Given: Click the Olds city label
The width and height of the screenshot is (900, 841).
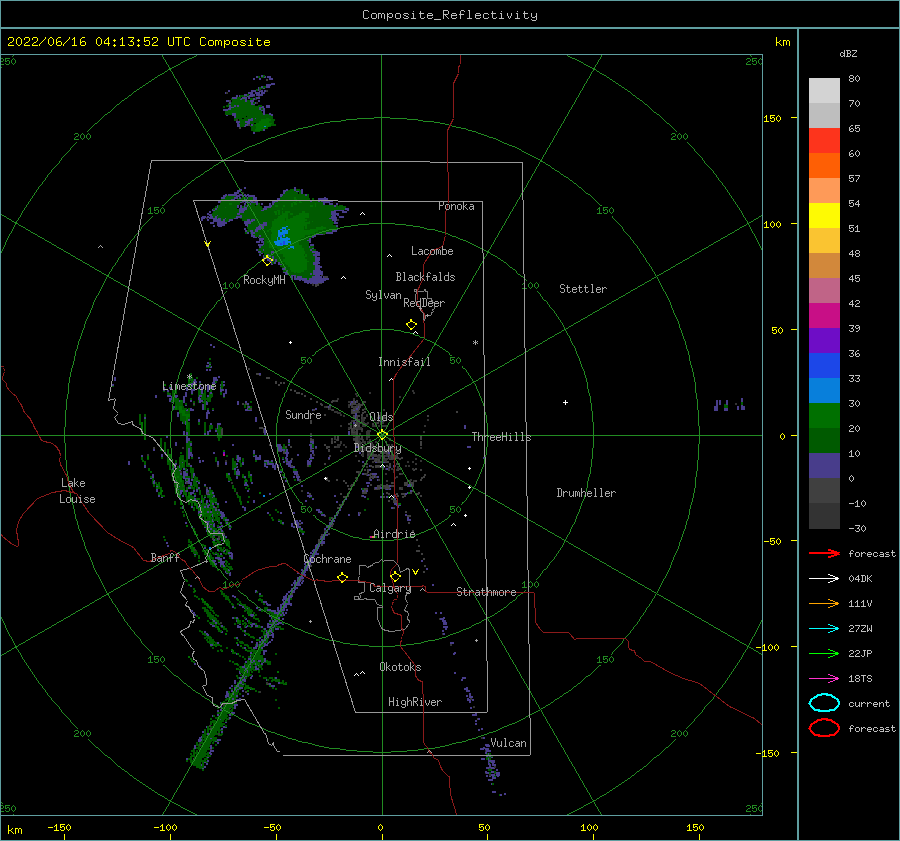Looking at the screenshot, I should click(x=381, y=417).
